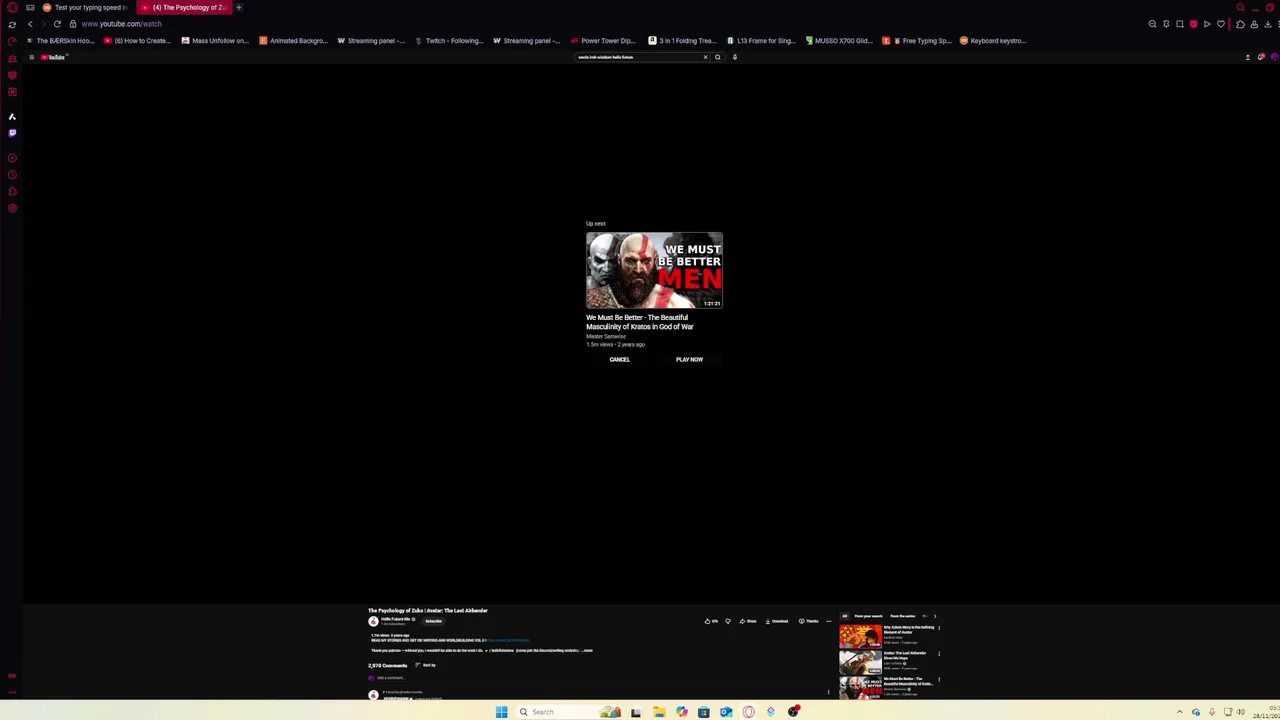Reload the YouTube page
The height and width of the screenshot is (720, 1280).
click(x=57, y=24)
